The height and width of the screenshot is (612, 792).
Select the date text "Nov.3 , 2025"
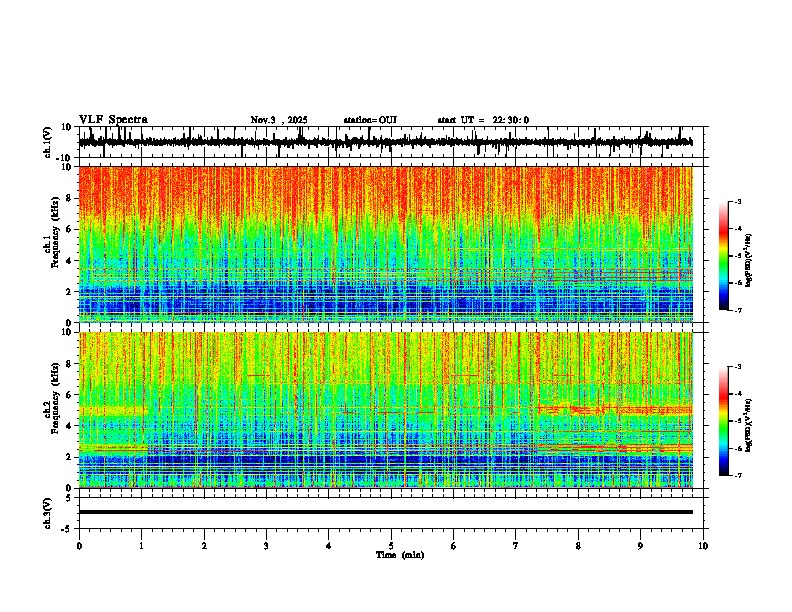click(x=279, y=120)
